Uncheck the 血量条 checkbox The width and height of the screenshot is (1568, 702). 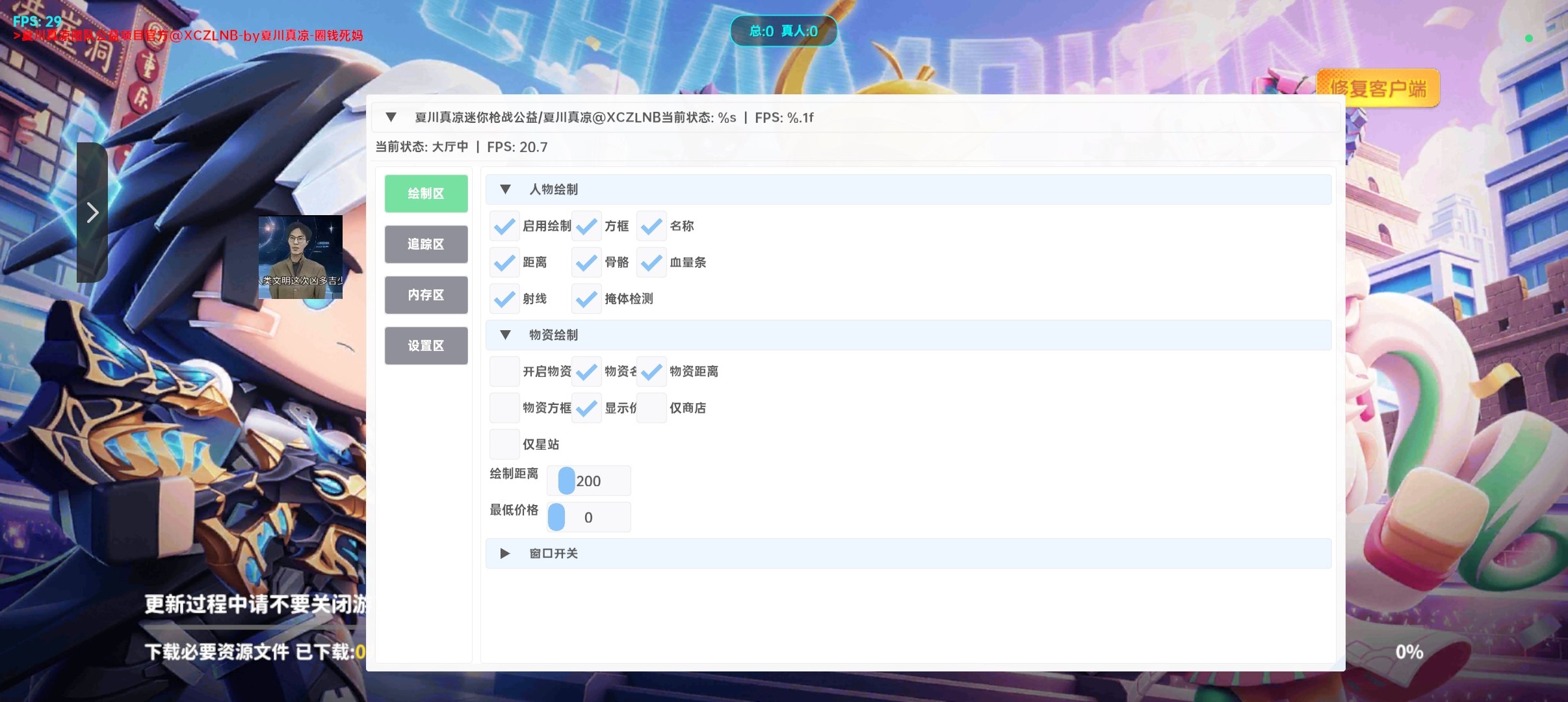651,262
